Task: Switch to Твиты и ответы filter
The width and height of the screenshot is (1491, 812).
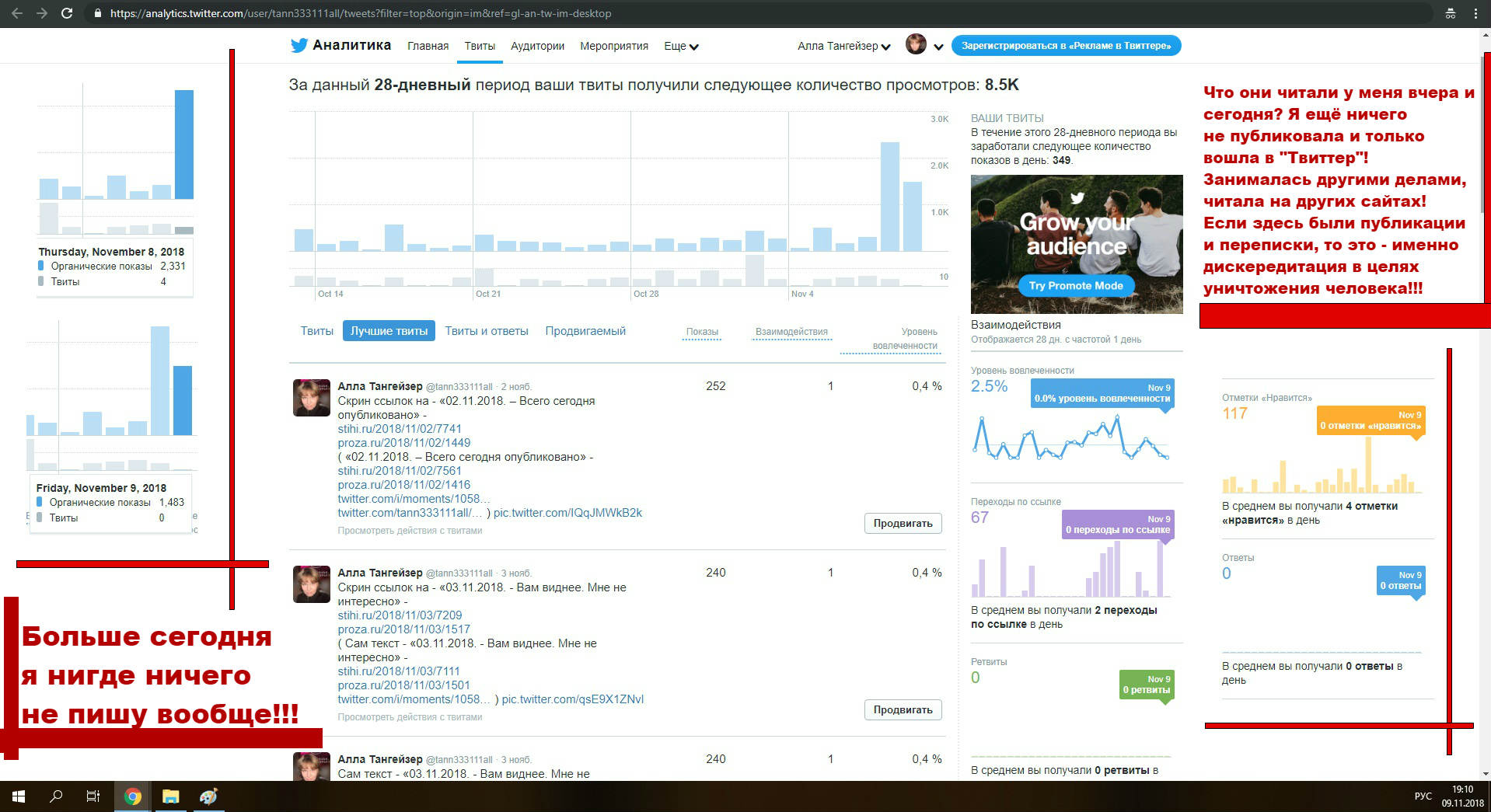Action: point(487,331)
